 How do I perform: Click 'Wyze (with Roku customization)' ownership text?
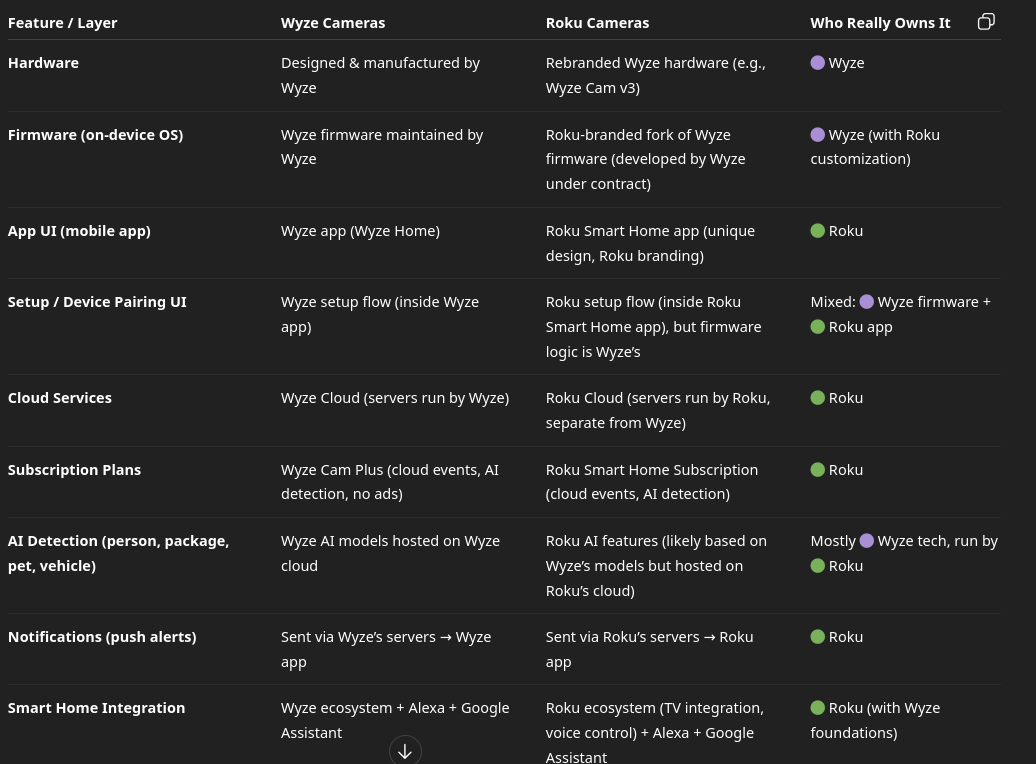[875, 147]
